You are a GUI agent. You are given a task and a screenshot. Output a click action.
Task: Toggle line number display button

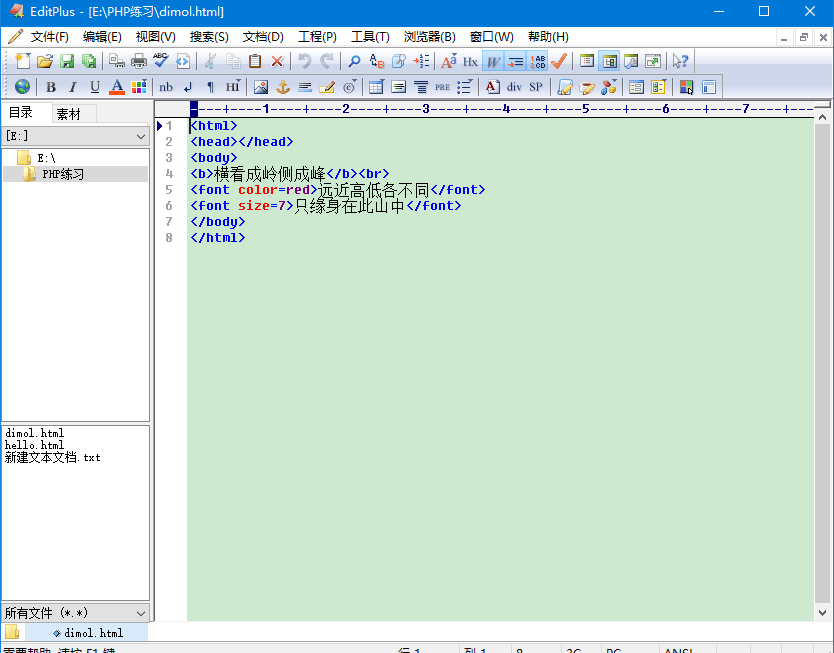538,61
